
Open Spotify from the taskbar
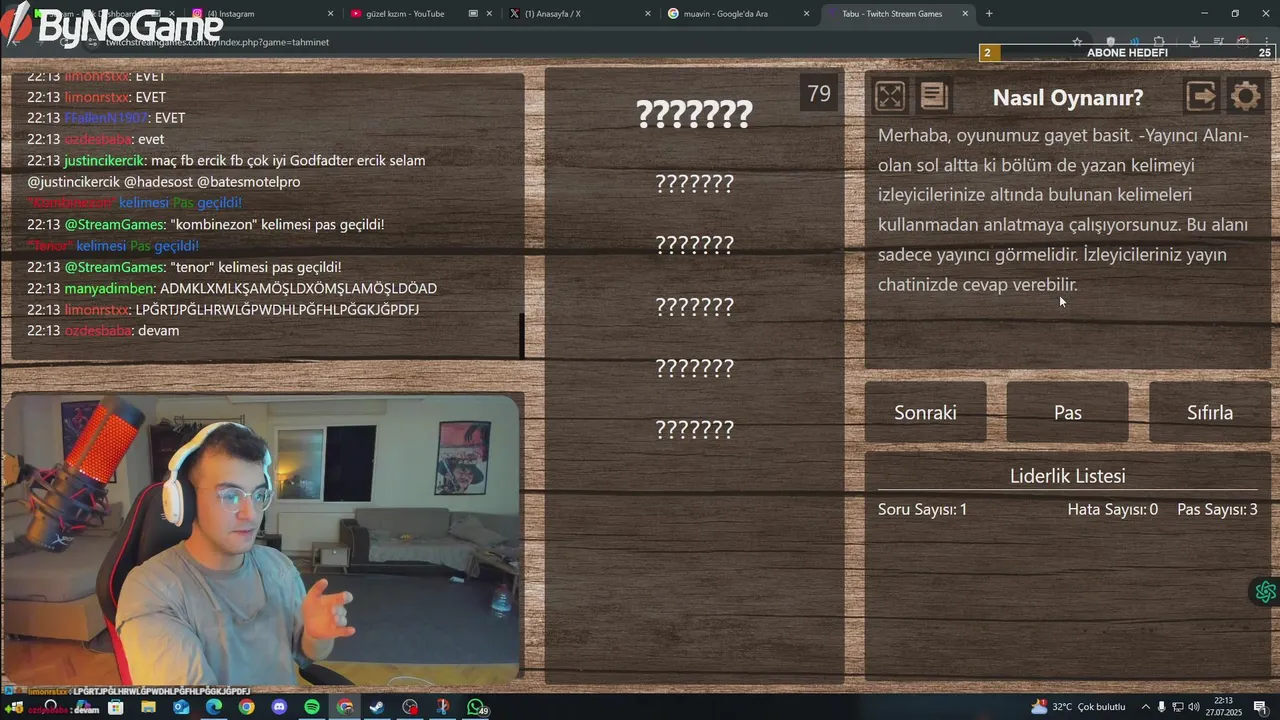312,707
